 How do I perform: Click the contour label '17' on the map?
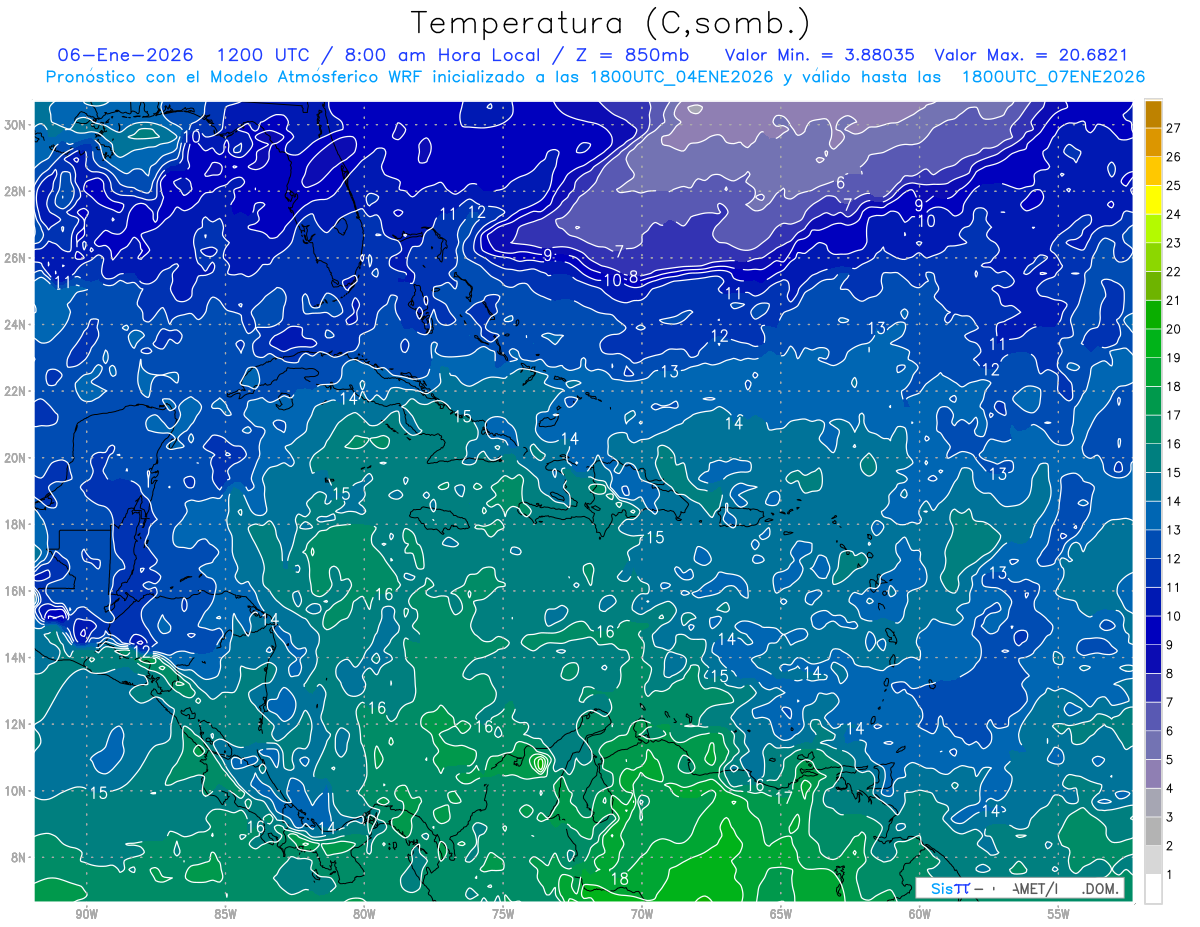pyautogui.click(x=784, y=798)
